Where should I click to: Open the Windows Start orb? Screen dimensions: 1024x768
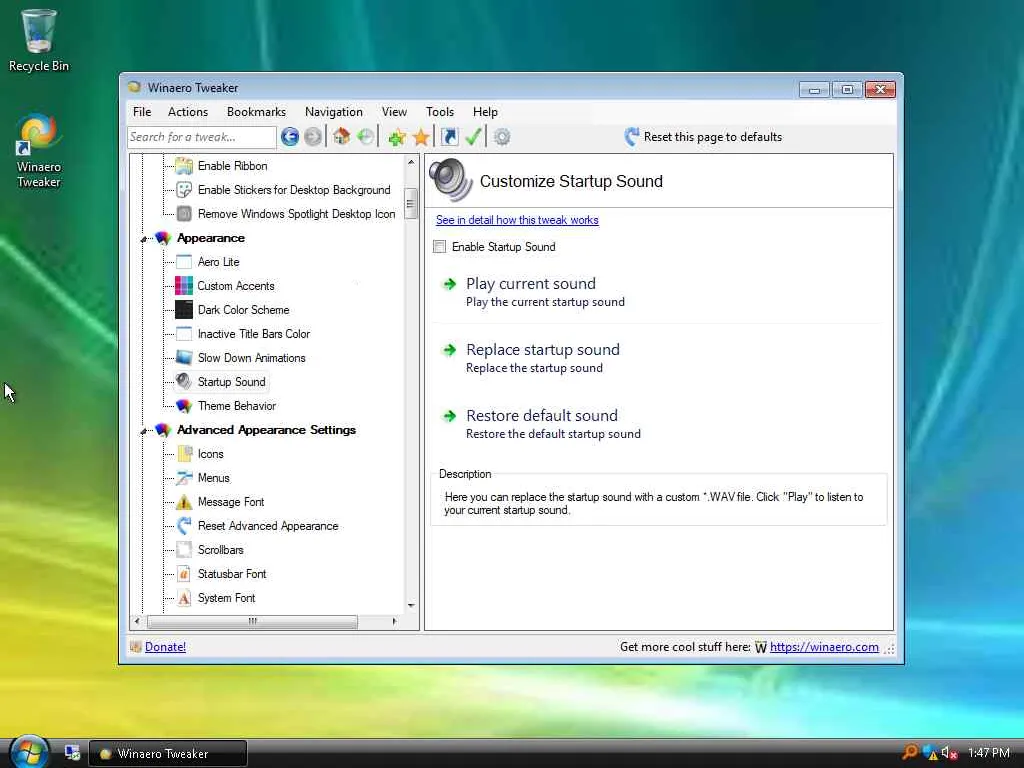tap(29, 752)
